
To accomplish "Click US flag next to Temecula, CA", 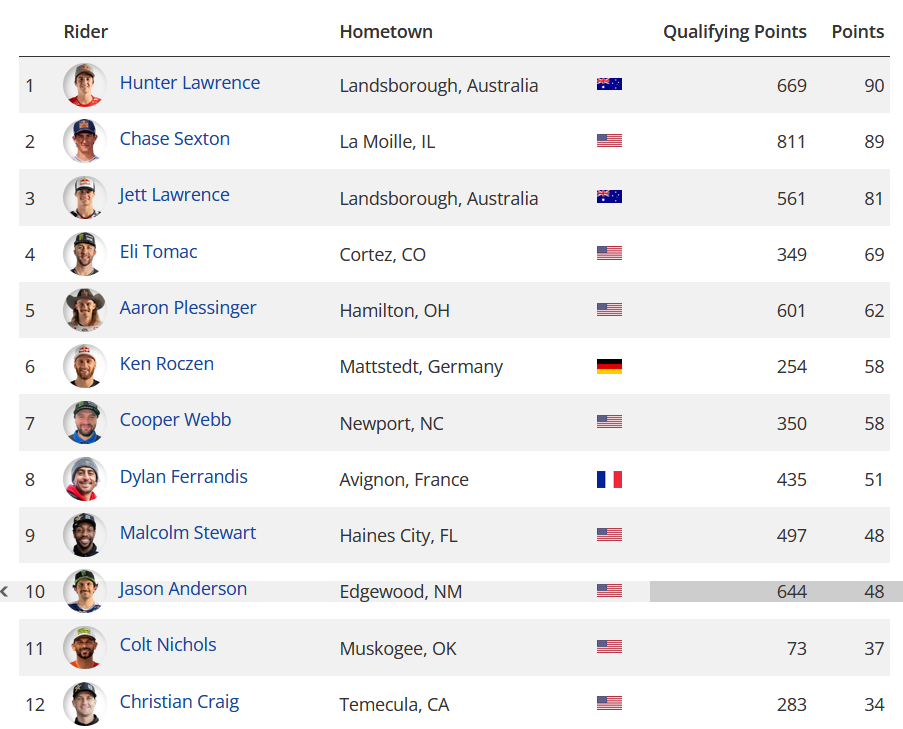I will coord(609,703).
